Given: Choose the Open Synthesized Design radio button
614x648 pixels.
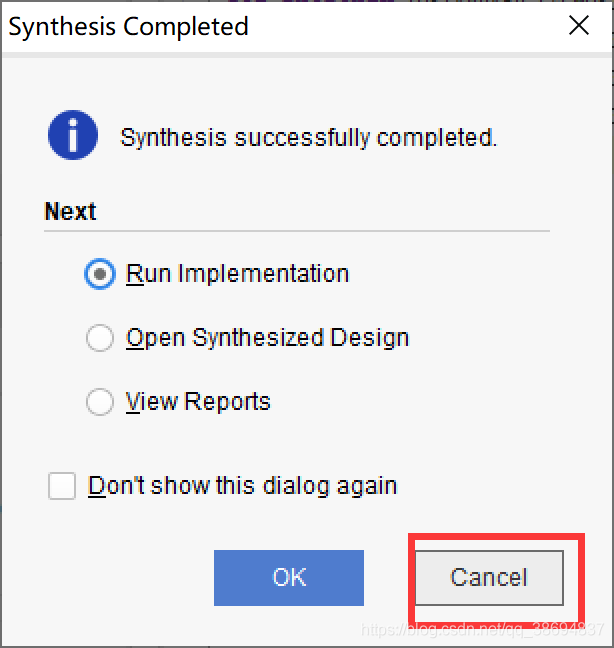Looking at the screenshot, I should [100, 338].
